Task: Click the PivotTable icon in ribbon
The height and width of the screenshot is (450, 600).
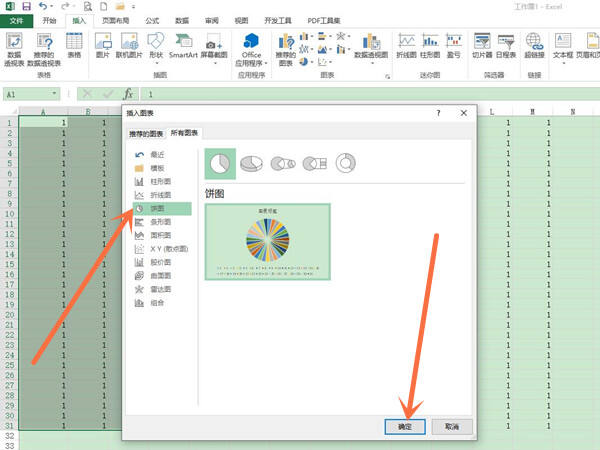Action: coord(14,49)
